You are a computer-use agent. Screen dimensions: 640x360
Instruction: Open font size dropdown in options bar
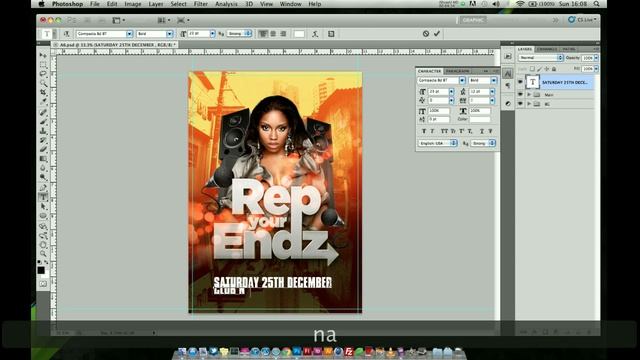pos(212,34)
